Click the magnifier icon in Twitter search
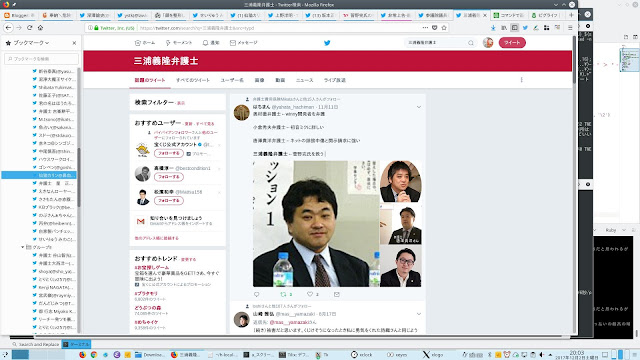 (471, 42)
